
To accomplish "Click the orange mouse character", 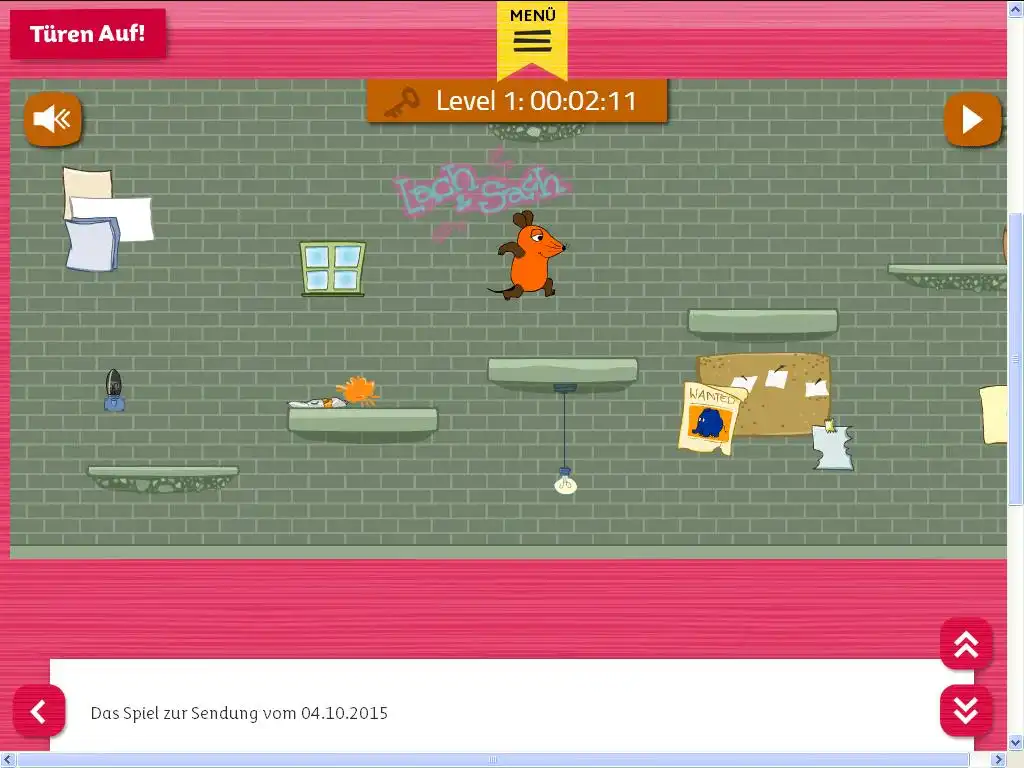I will [528, 255].
